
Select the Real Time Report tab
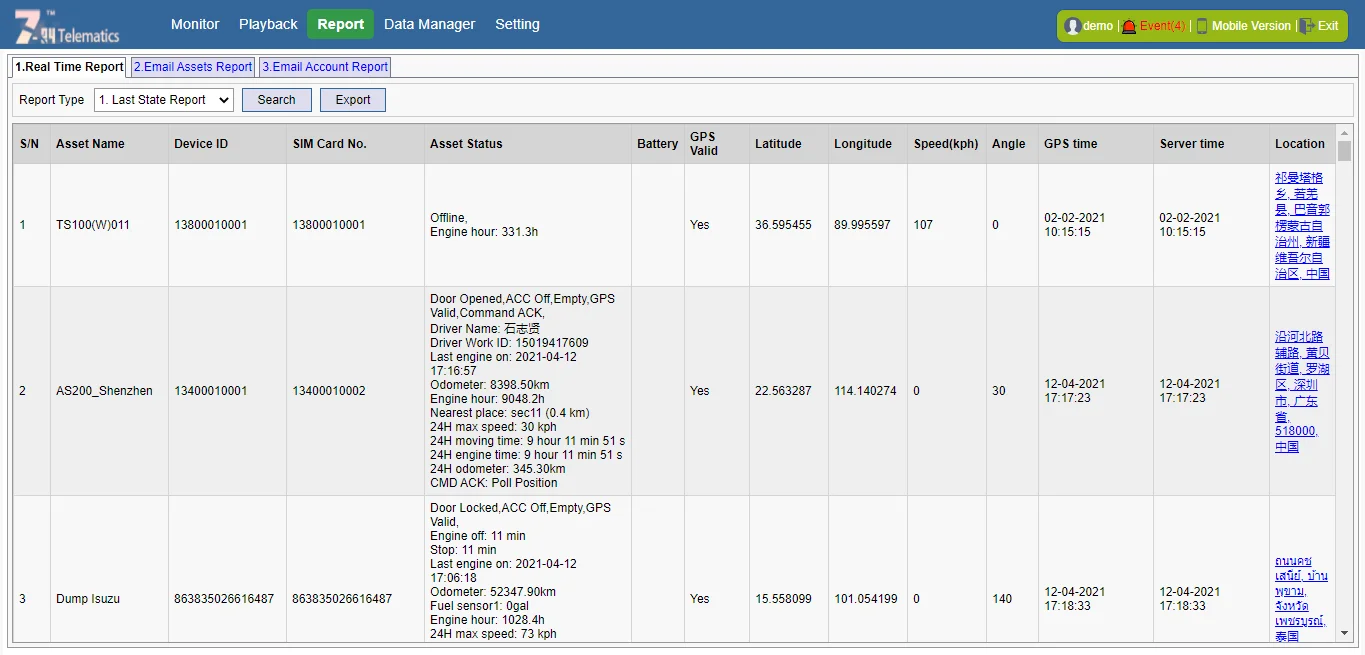point(69,67)
